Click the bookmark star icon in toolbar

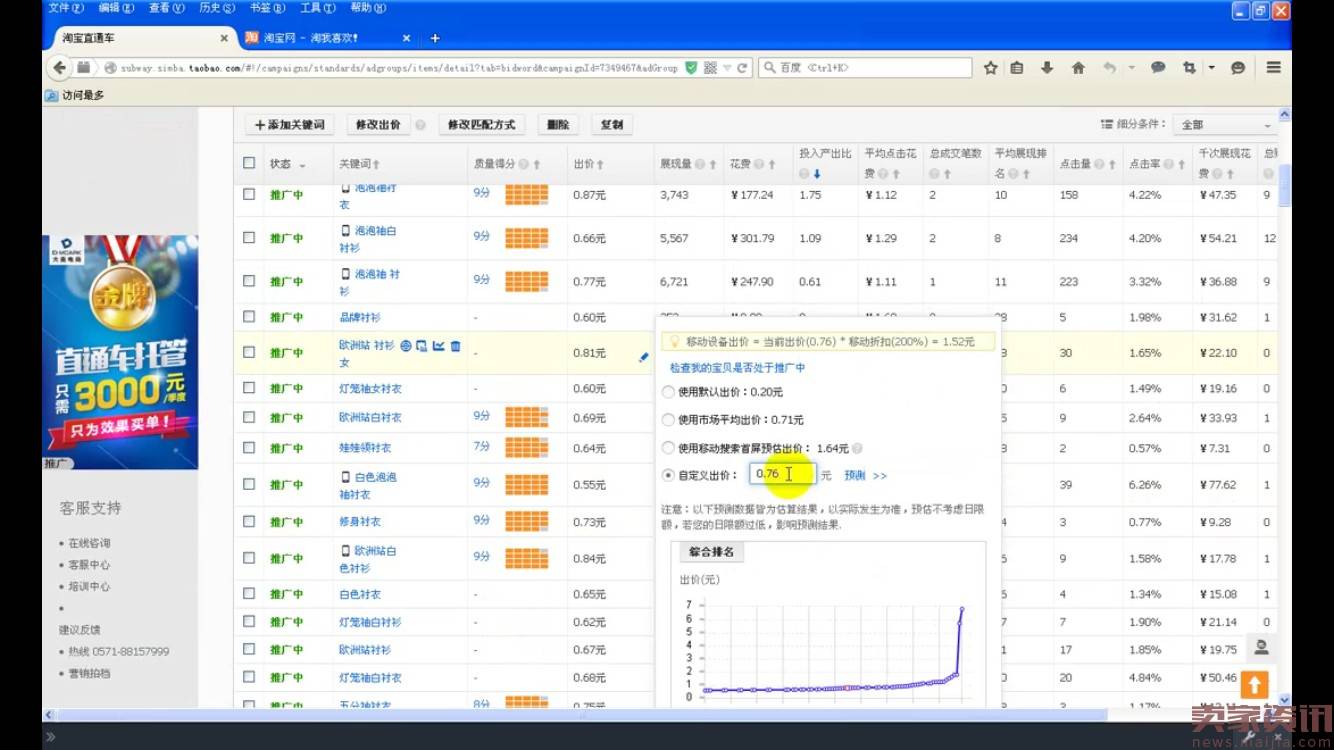990,68
